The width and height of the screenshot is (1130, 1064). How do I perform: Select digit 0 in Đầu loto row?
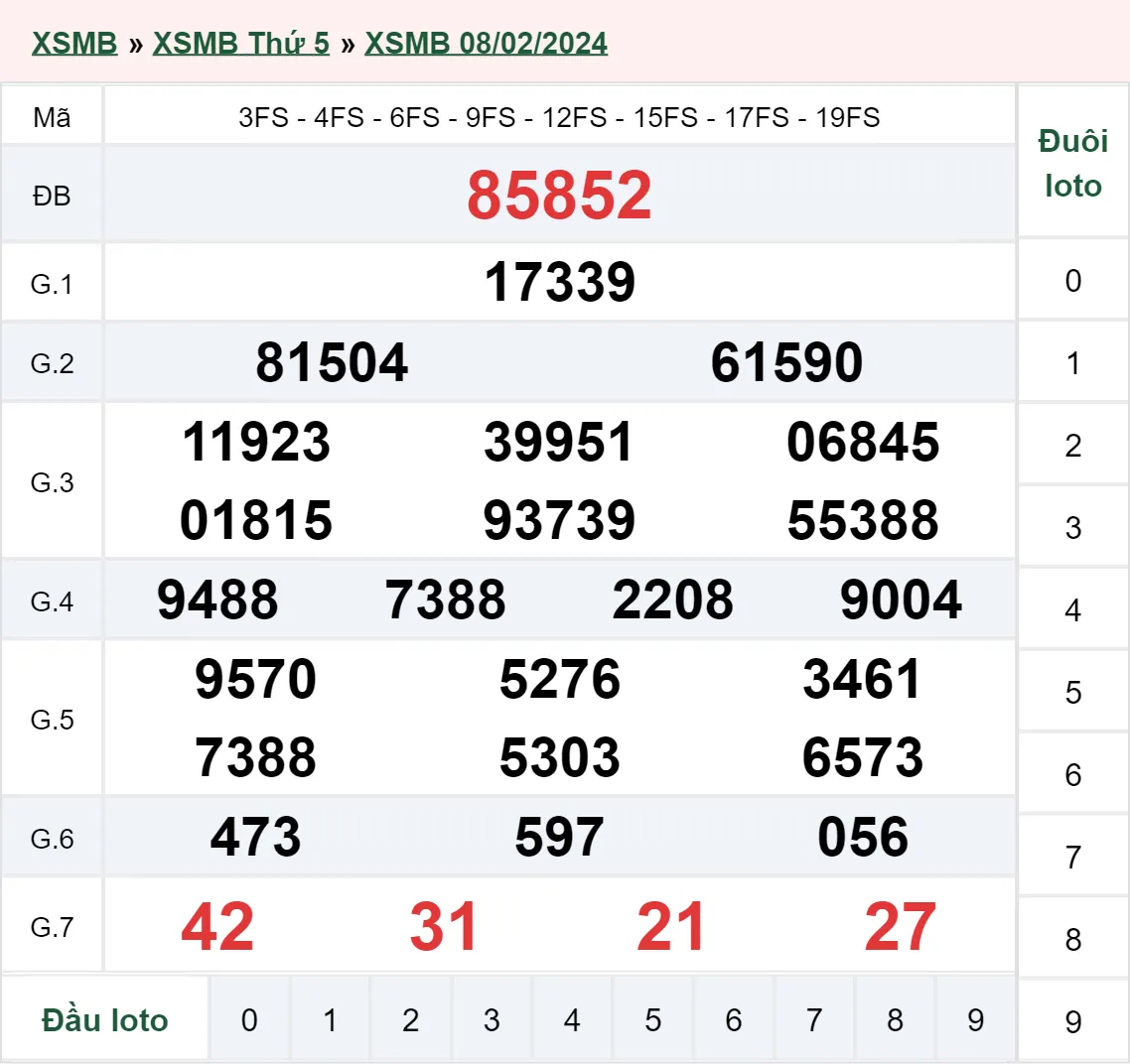[x=250, y=1018]
